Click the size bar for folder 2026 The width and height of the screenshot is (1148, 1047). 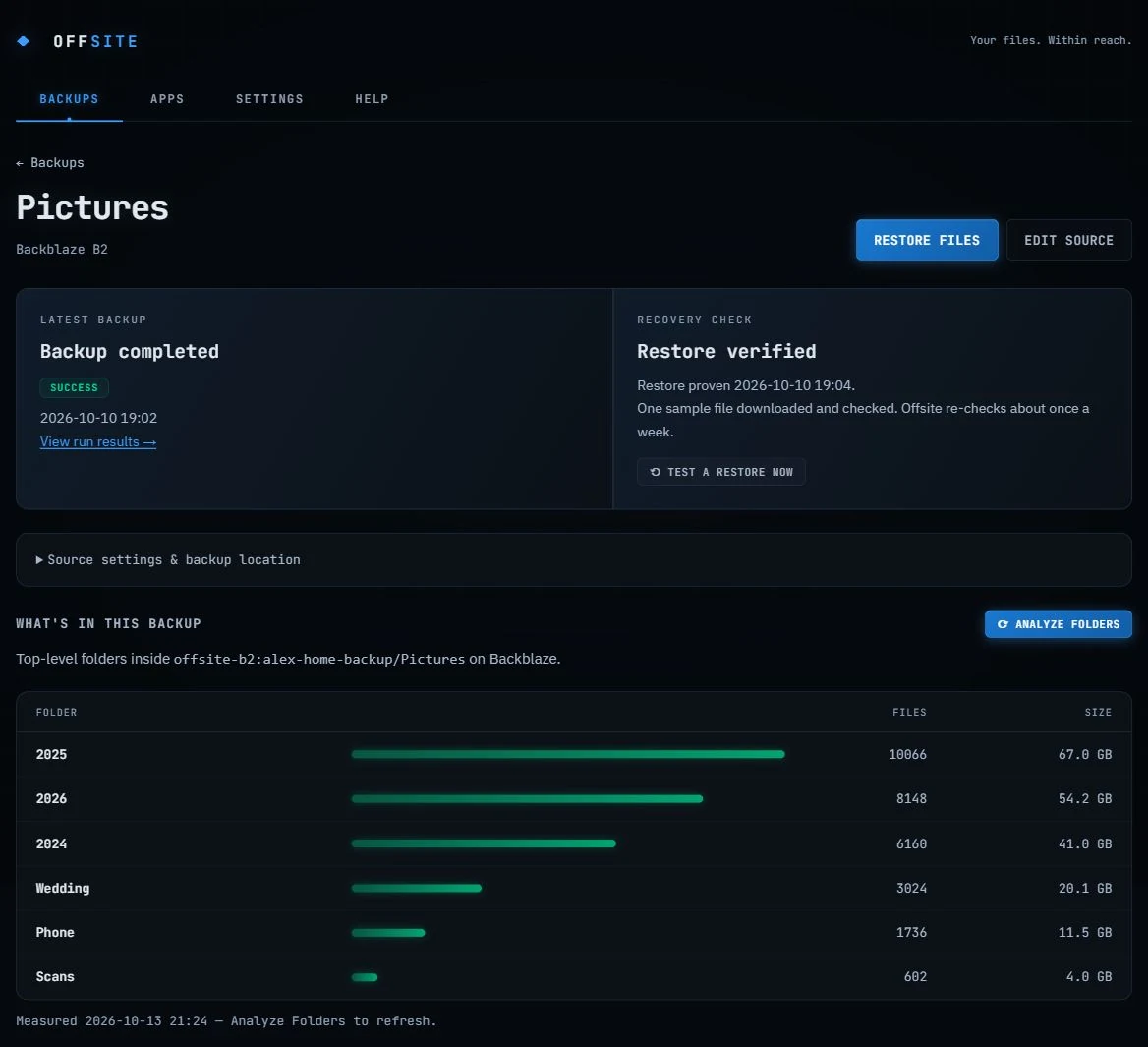(x=527, y=799)
